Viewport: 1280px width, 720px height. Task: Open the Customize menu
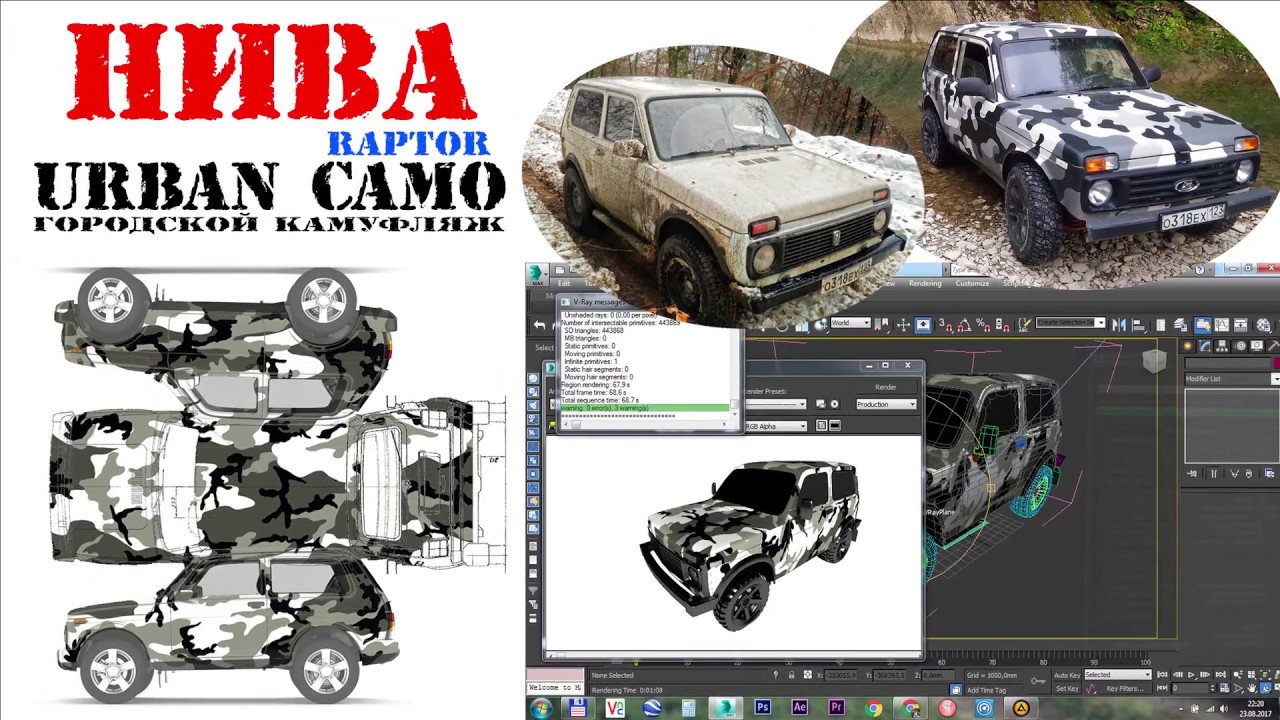click(x=972, y=283)
